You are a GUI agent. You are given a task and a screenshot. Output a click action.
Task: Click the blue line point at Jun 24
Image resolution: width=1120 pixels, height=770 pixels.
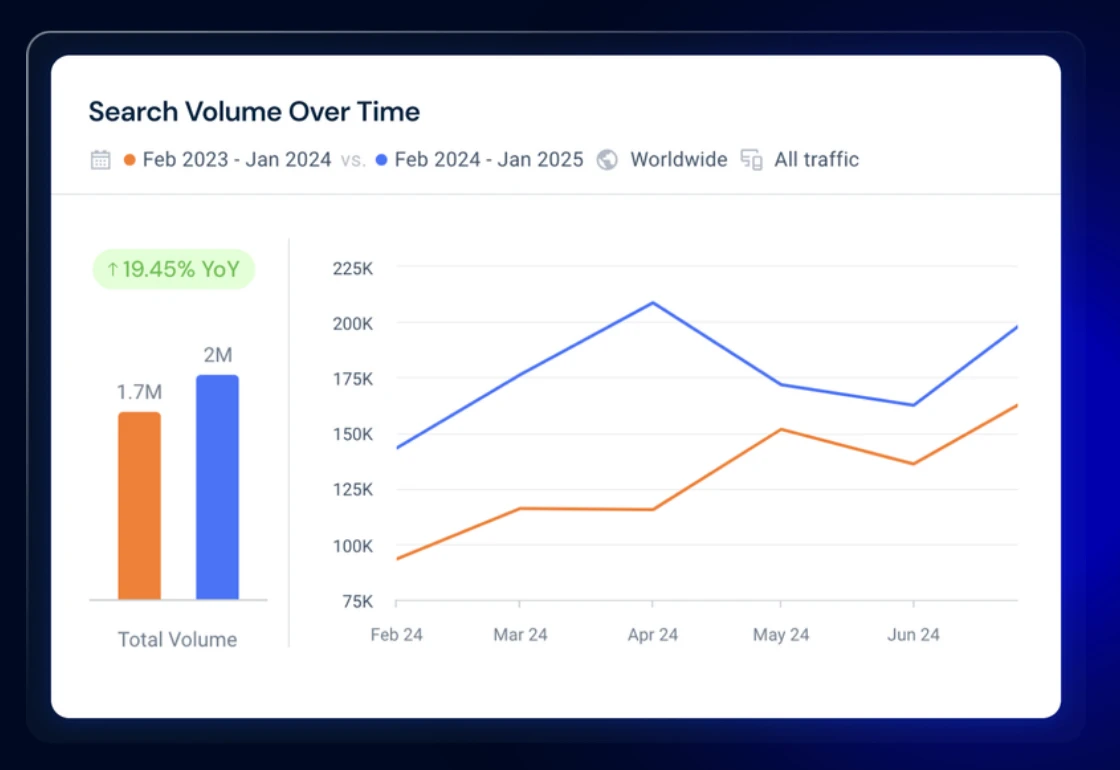(913, 405)
